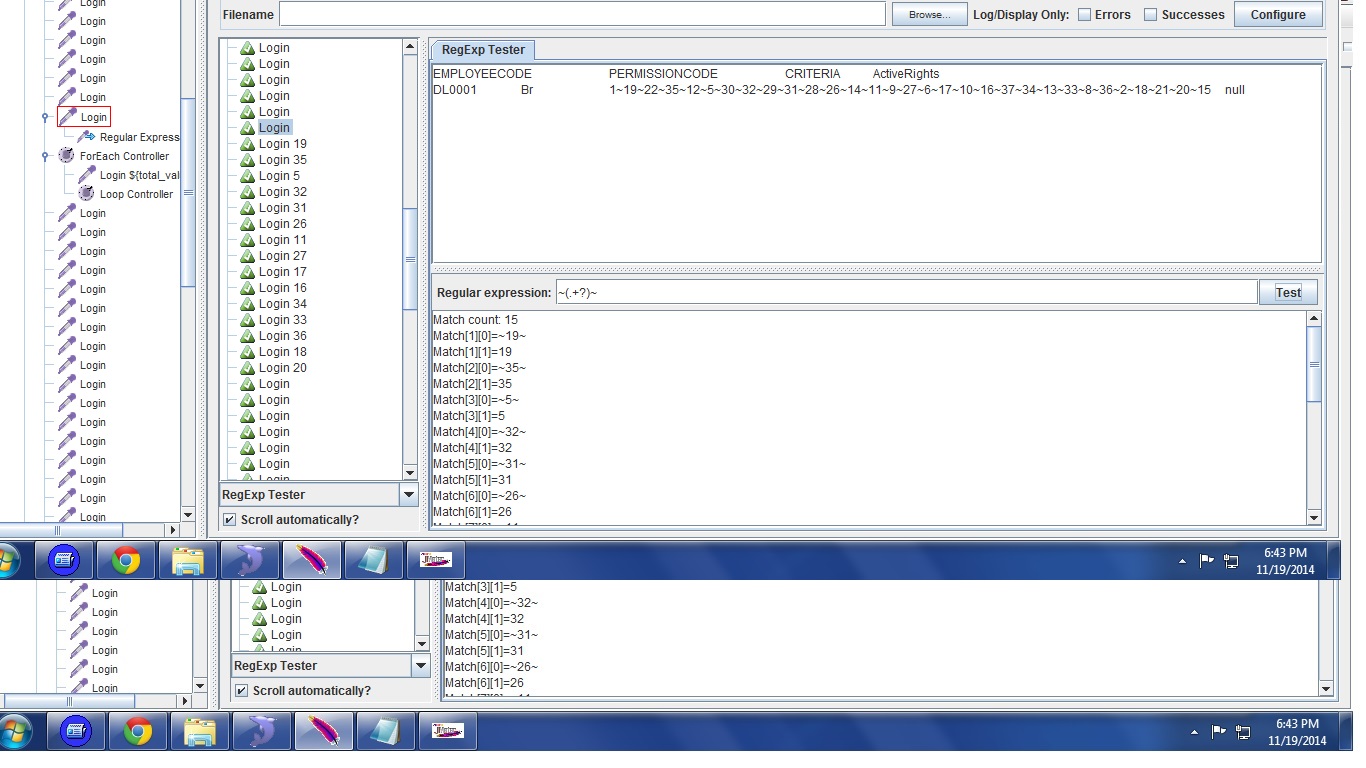Open Google Chrome from the taskbar

click(x=126, y=560)
